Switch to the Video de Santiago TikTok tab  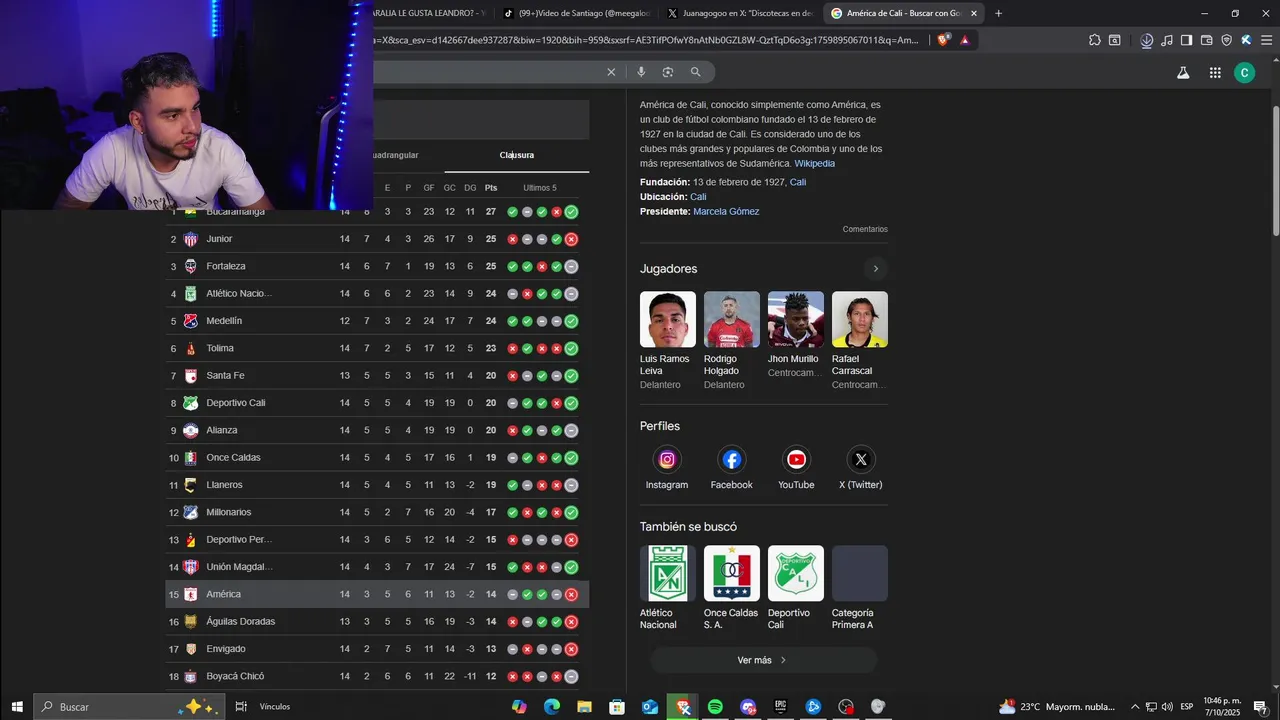coord(576,13)
